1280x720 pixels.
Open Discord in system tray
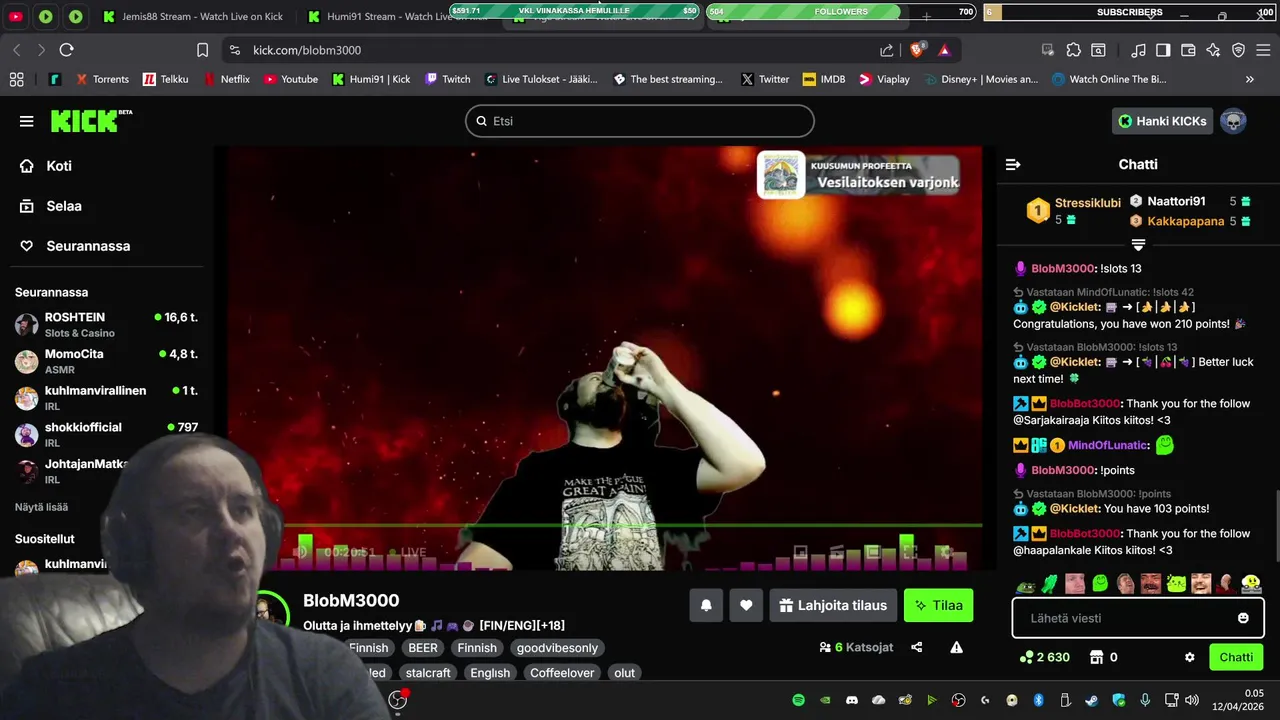tap(852, 700)
